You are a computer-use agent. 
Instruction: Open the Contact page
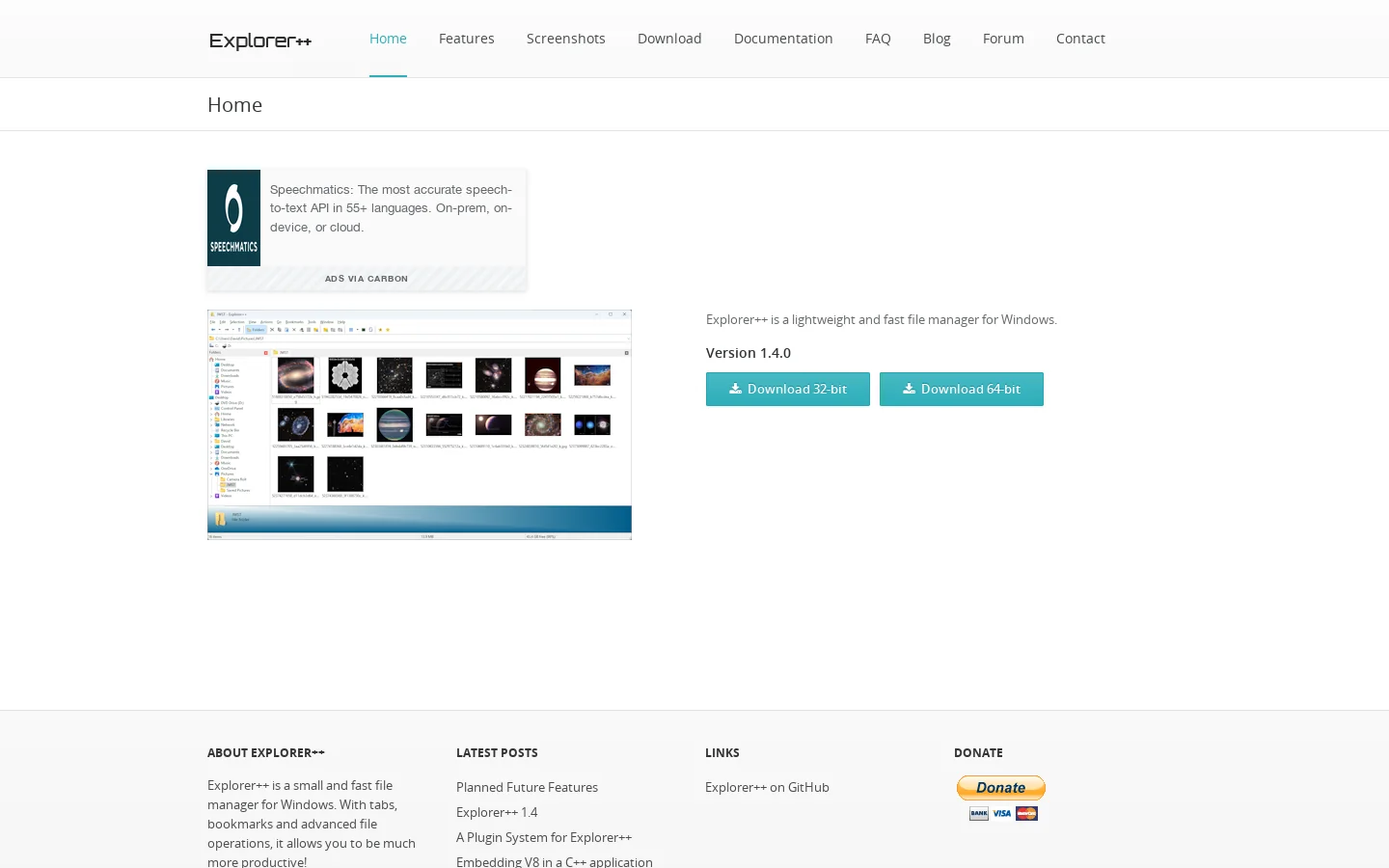pos(1080,39)
